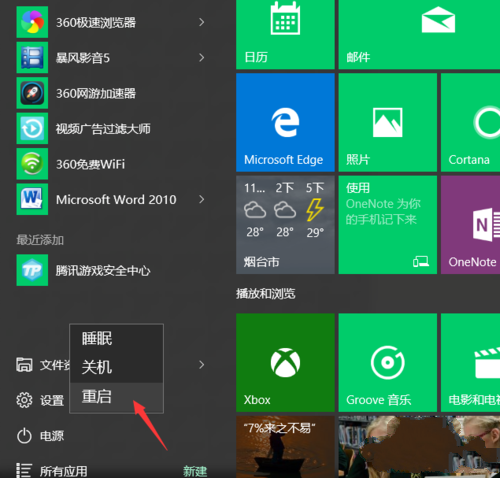Open 烟台市 weather tile
The image size is (500, 478).
[x=285, y=225]
